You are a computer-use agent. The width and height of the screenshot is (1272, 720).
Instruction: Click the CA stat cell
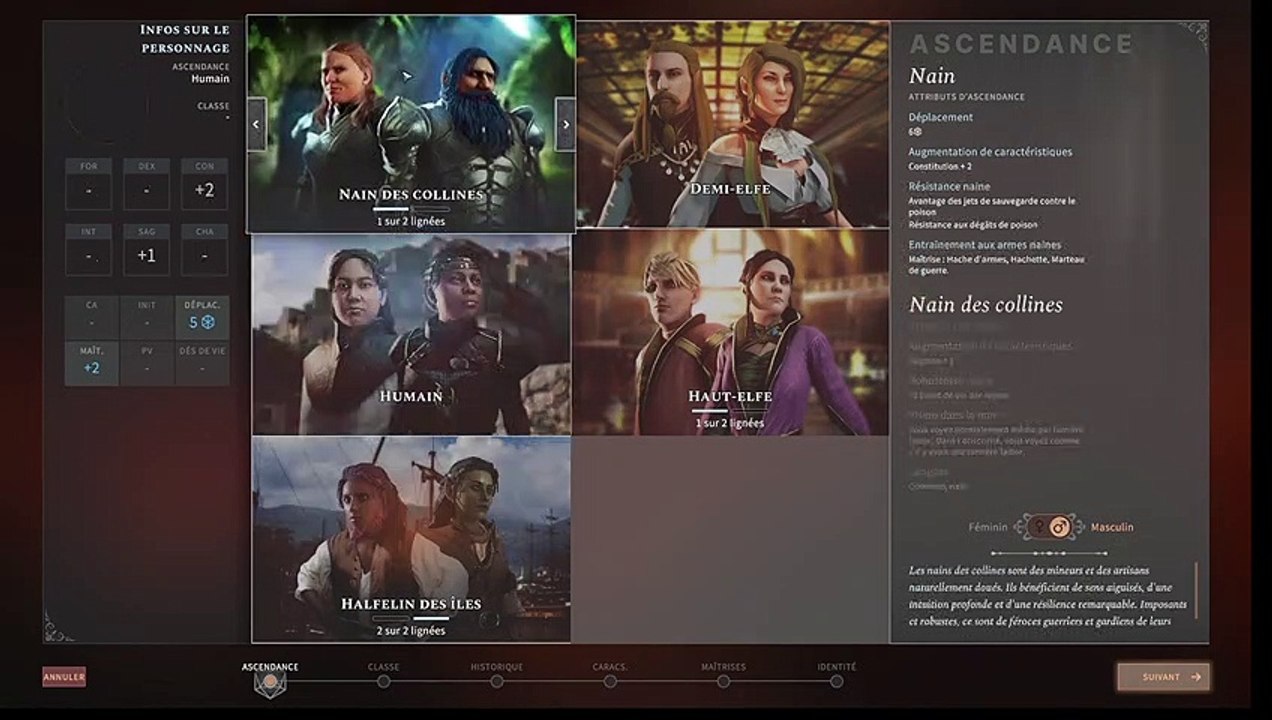(x=92, y=317)
